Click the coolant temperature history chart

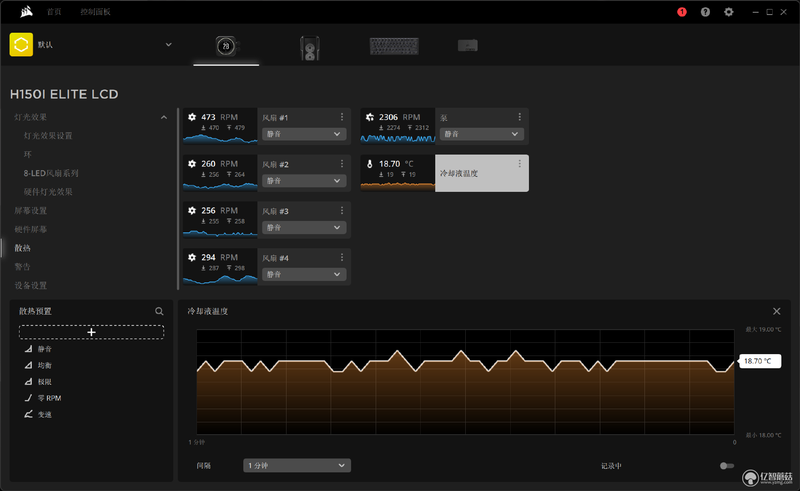click(x=465, y=382)
